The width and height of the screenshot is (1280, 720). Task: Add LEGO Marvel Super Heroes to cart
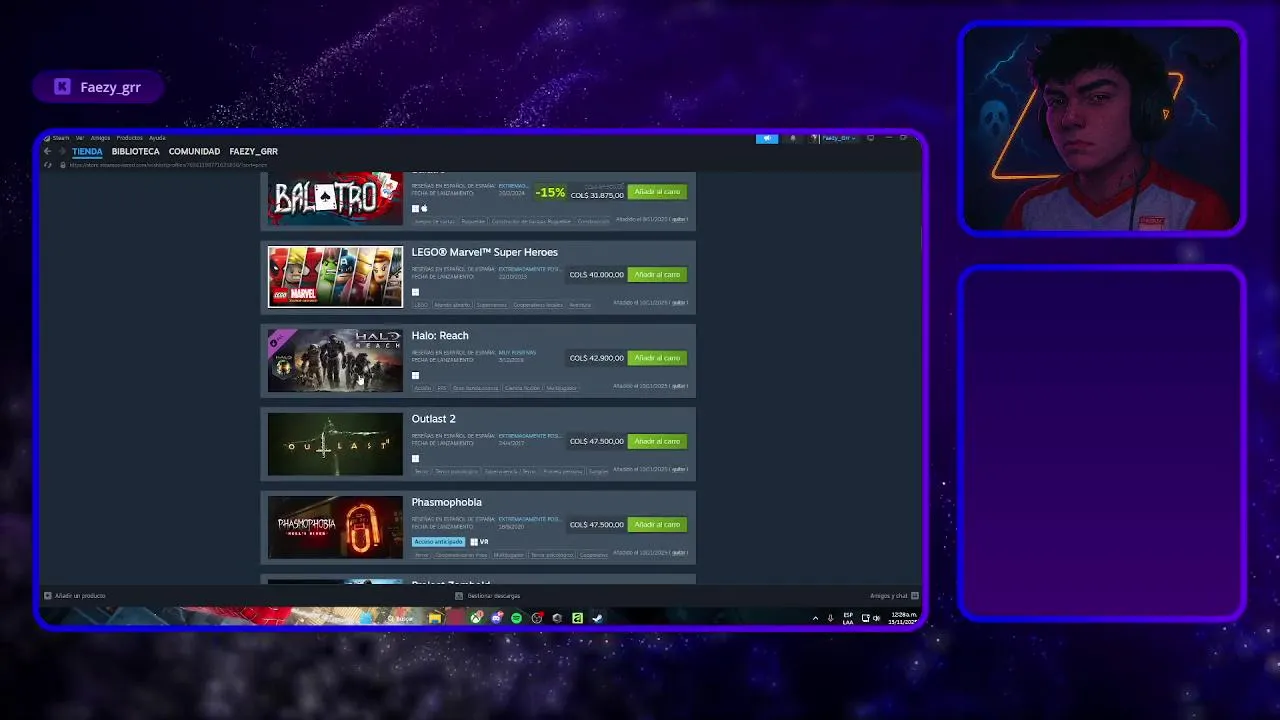657,275
